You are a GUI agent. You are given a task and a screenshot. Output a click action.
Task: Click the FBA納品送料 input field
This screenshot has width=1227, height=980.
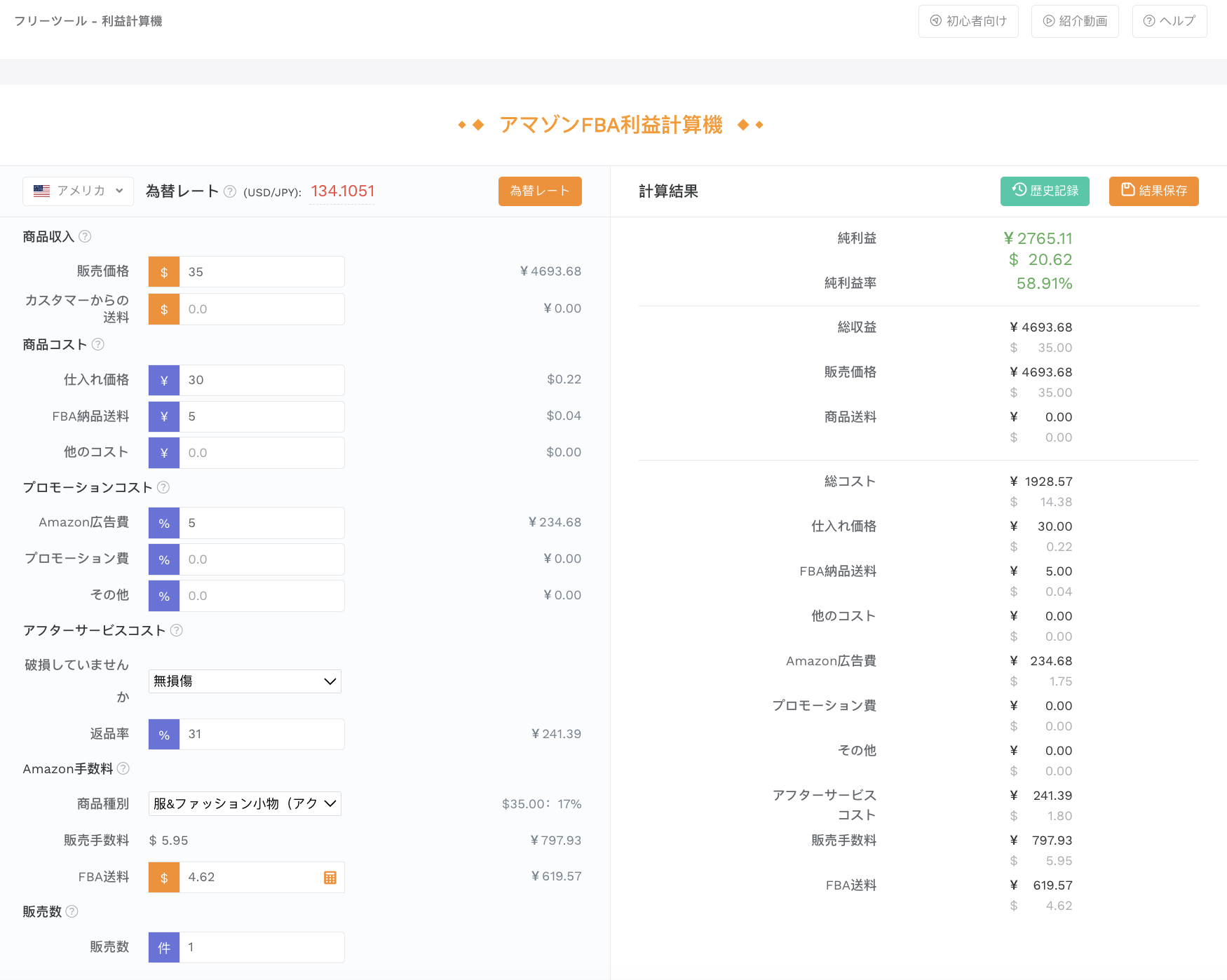(x=262, y=416)
